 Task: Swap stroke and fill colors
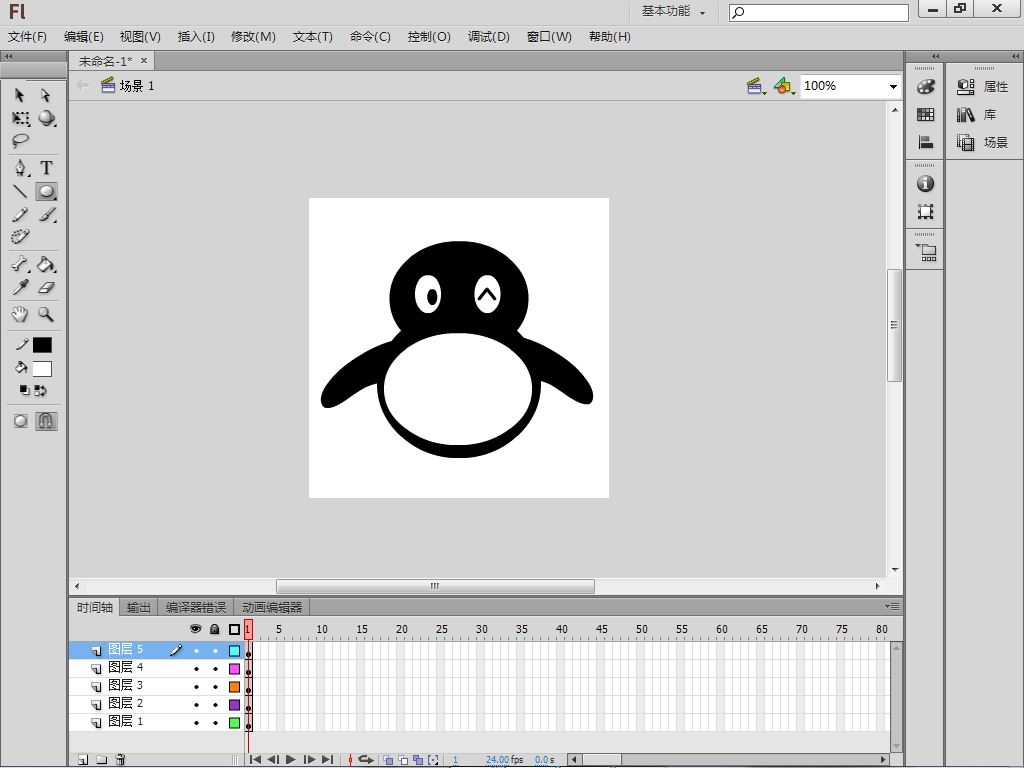(x=40, y=391)
